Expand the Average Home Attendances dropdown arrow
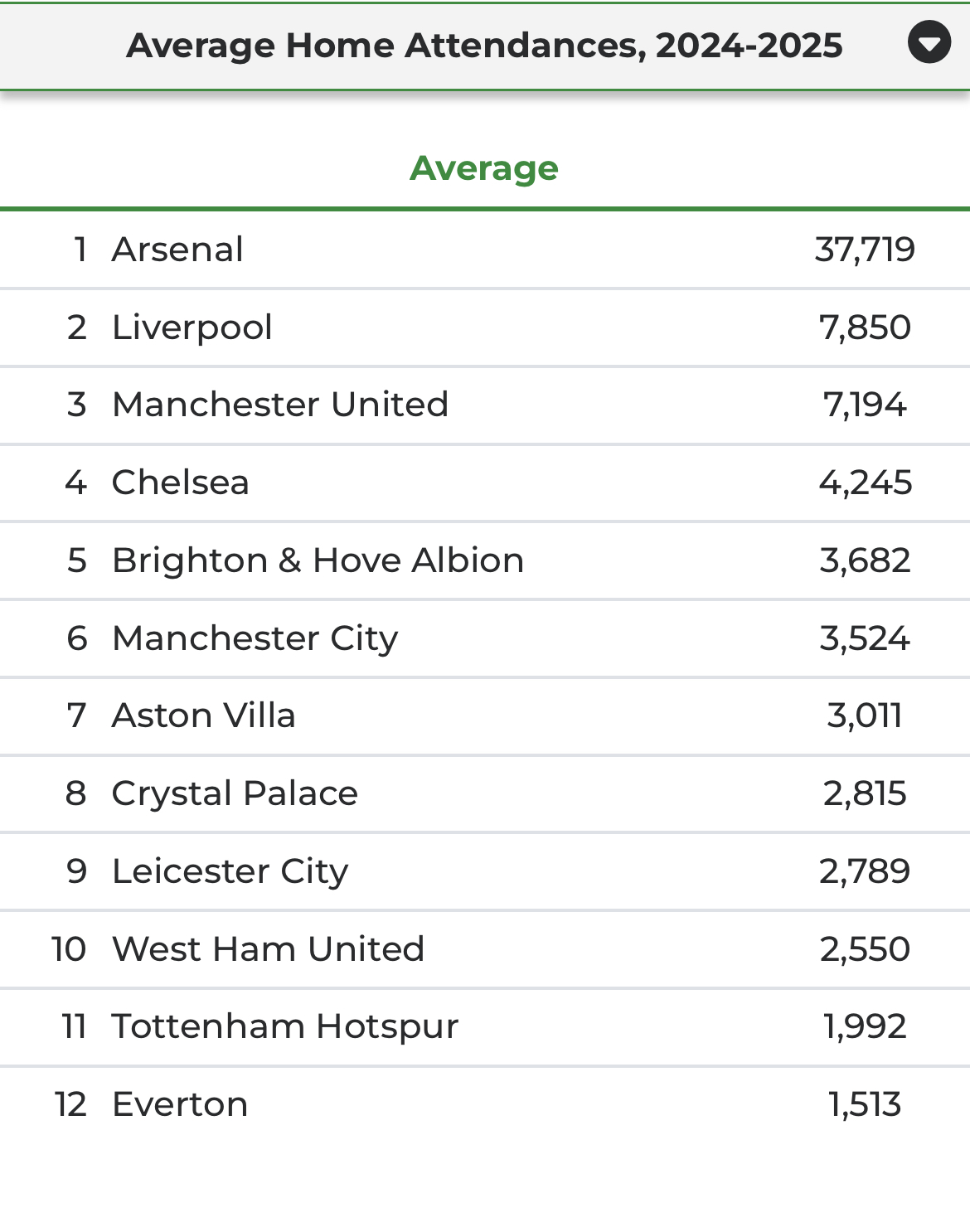This screenshot has height=1232, width=970. [929, 42]
